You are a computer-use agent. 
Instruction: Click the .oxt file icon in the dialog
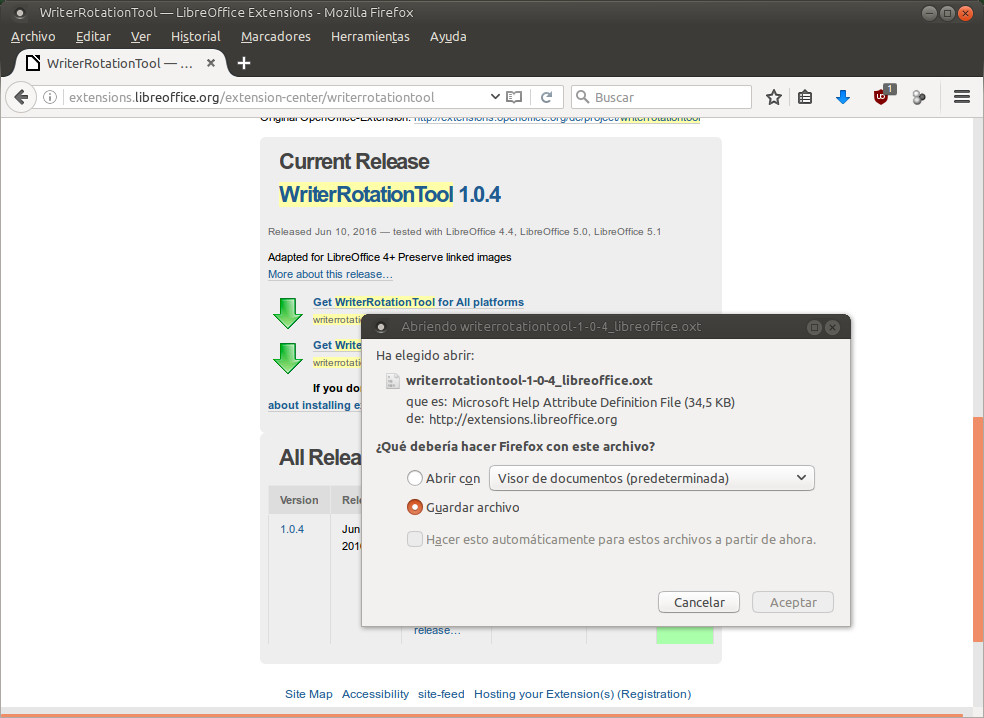click(x=393, y=381)
